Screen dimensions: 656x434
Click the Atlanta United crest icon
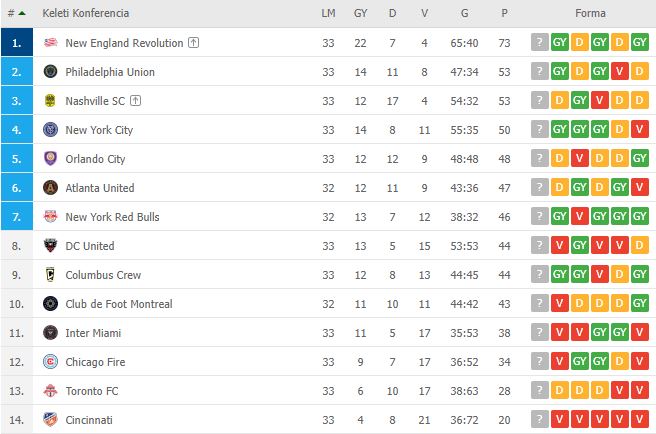click(x=50, y=187)
